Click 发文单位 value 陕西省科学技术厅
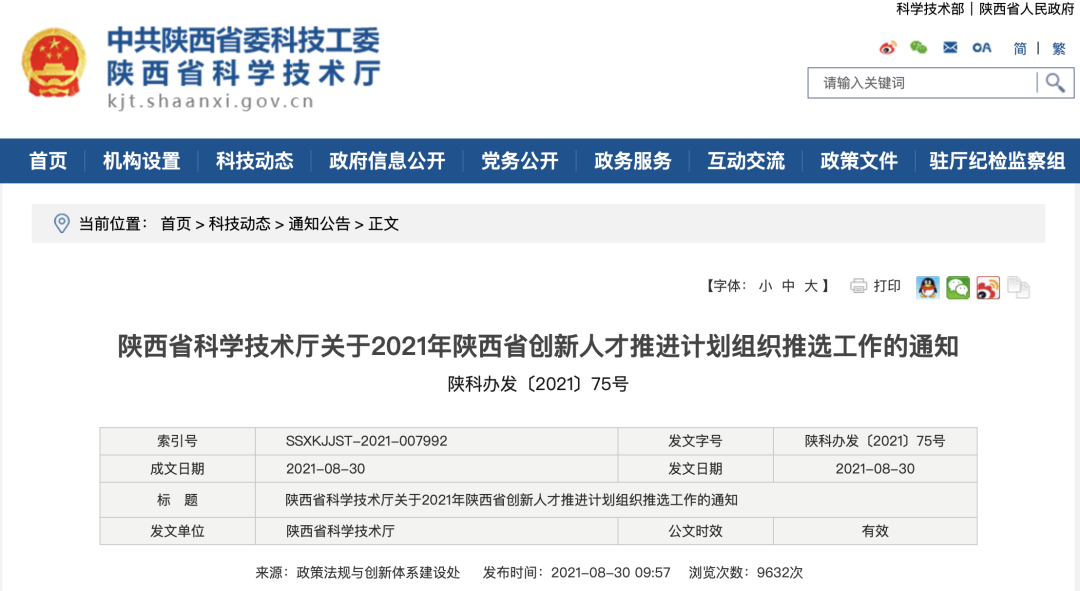1080x591 pixels. [340, 531]
